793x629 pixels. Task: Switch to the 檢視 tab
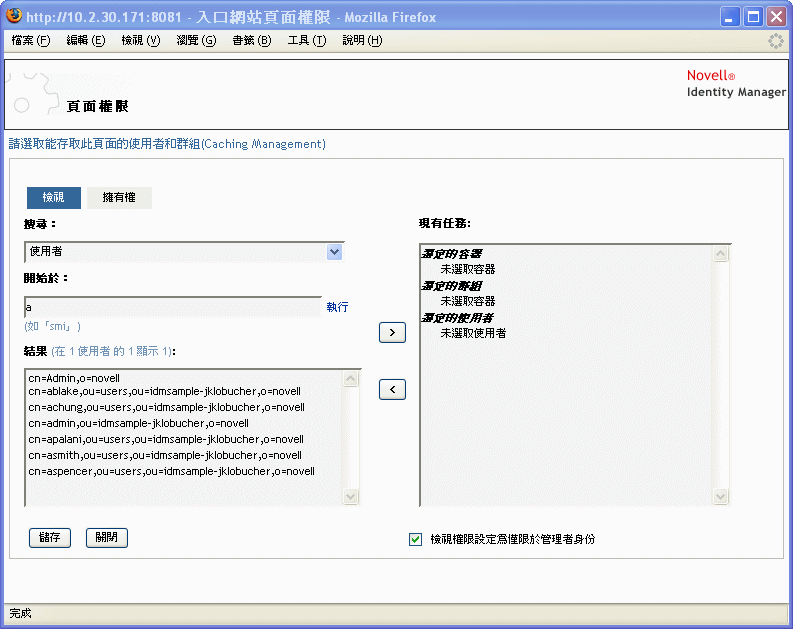tap(54, 198)
